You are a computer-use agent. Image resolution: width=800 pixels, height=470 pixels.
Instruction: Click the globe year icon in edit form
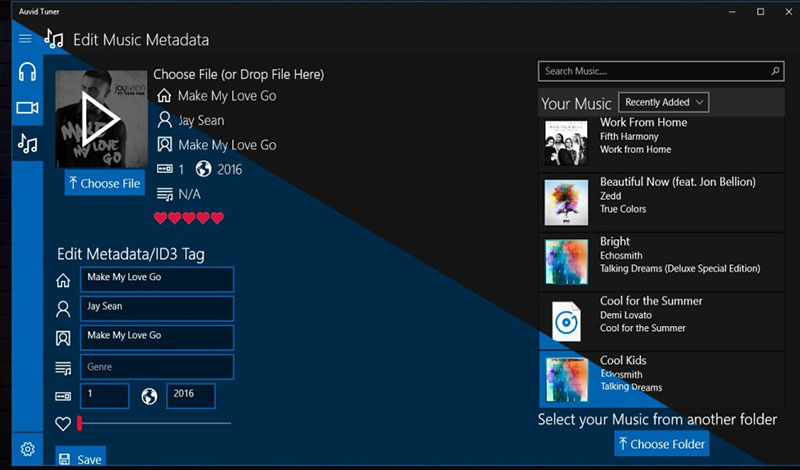pos(149,396)
